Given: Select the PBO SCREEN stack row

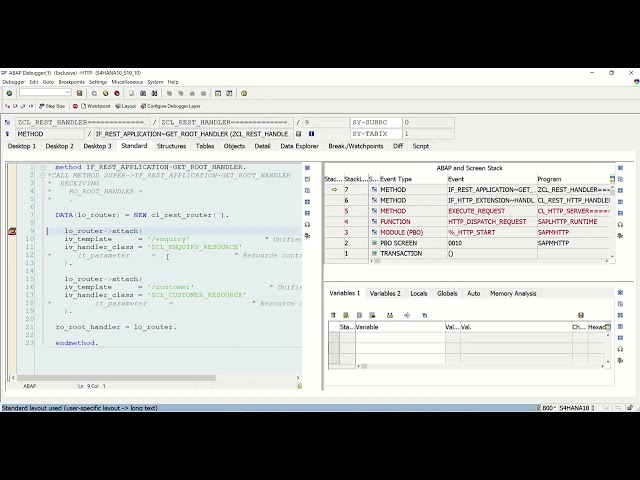Looking at the screenshot, I should coord(469,243).
